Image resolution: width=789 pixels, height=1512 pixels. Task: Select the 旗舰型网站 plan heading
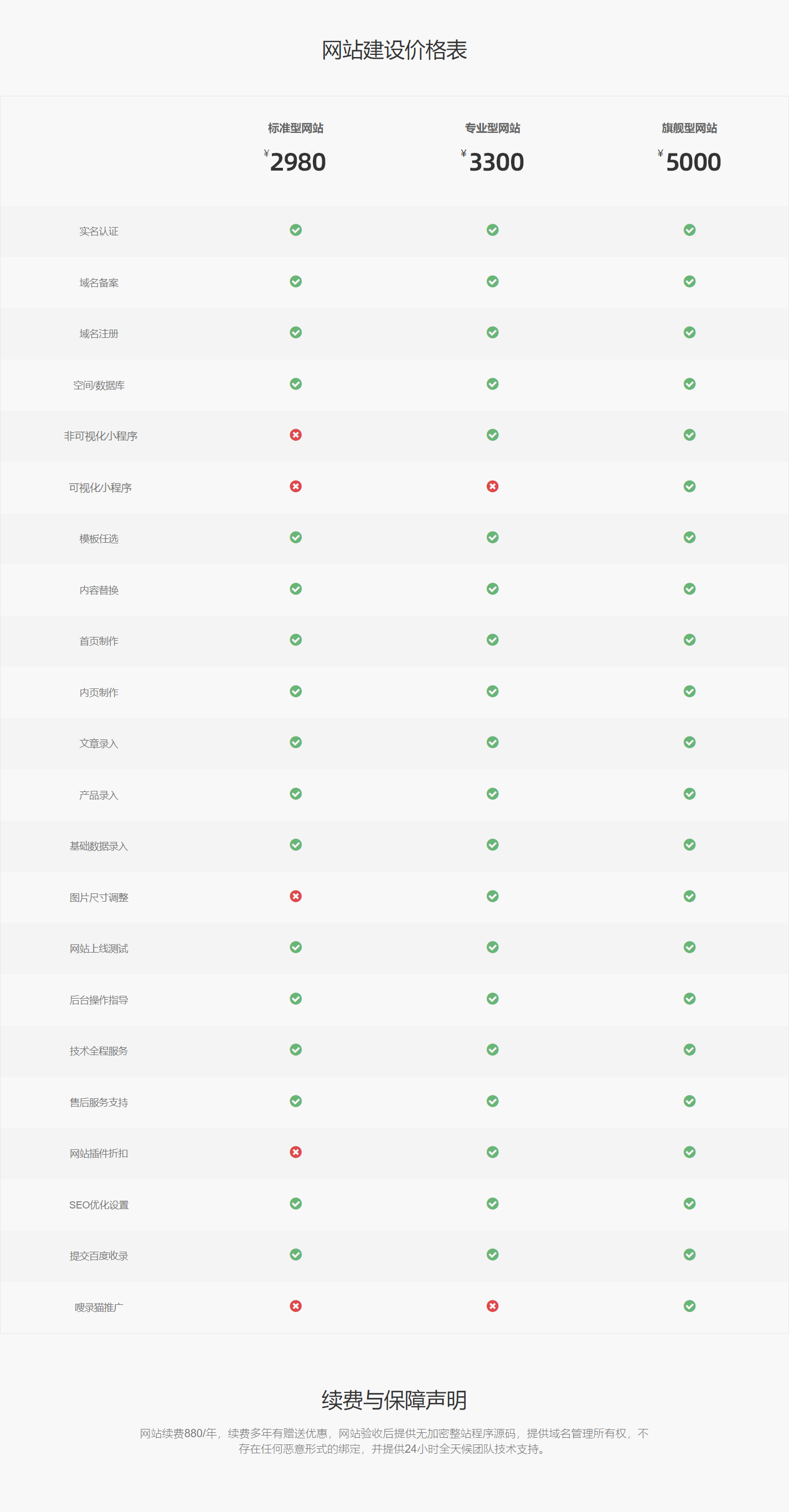tap(690, 128)
